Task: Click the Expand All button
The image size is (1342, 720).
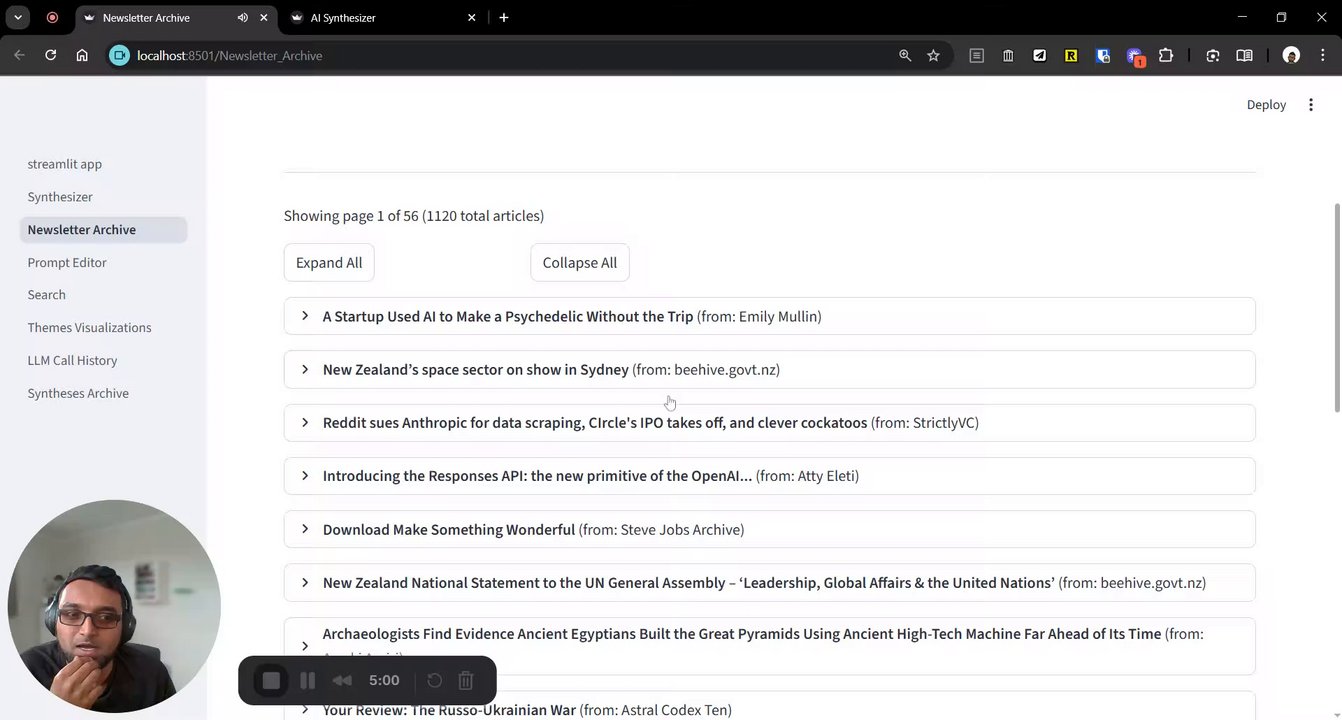Action: pyautogui.click(x=329, y=263)
